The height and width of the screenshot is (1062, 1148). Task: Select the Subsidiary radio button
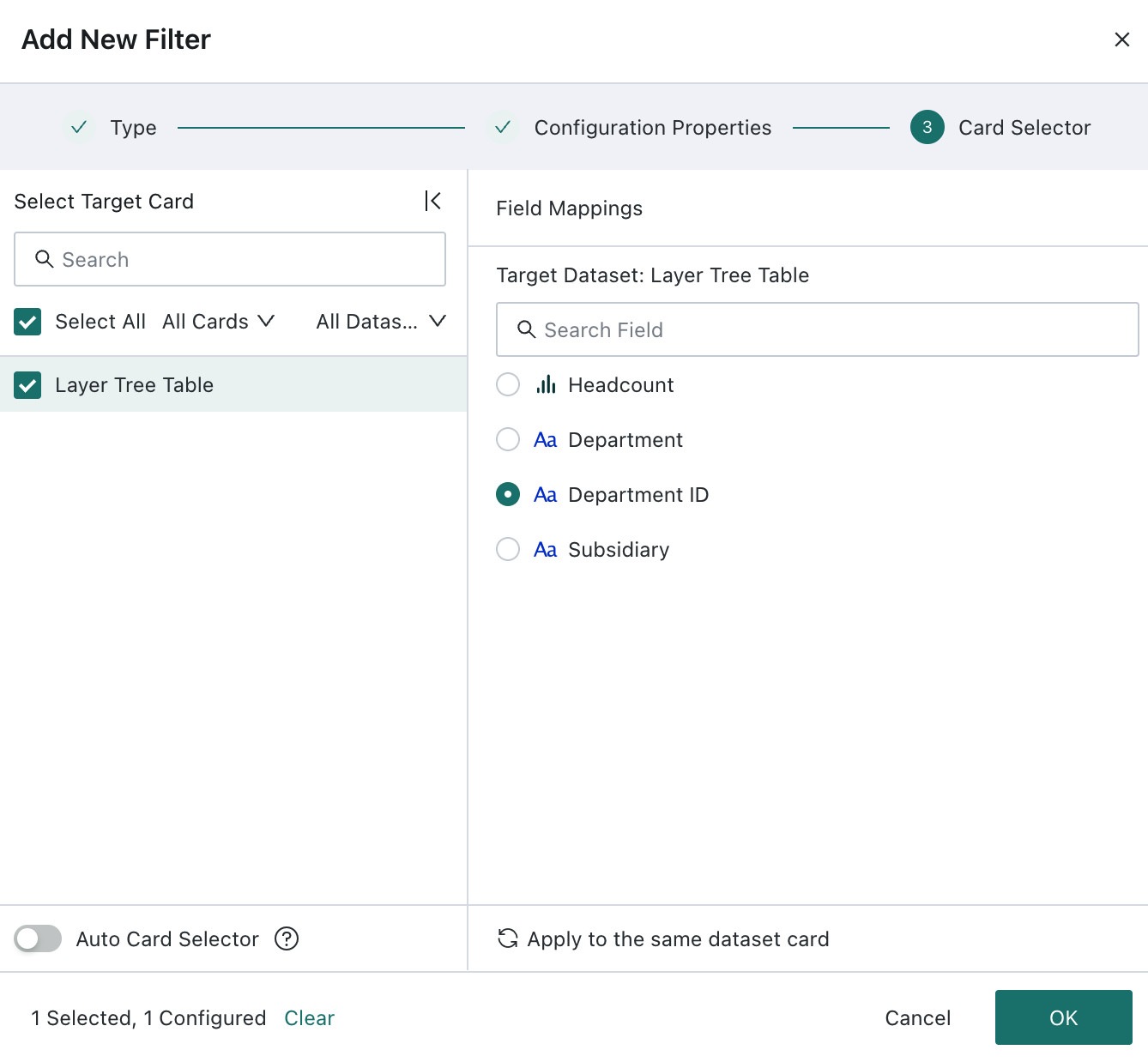(508, 549)
